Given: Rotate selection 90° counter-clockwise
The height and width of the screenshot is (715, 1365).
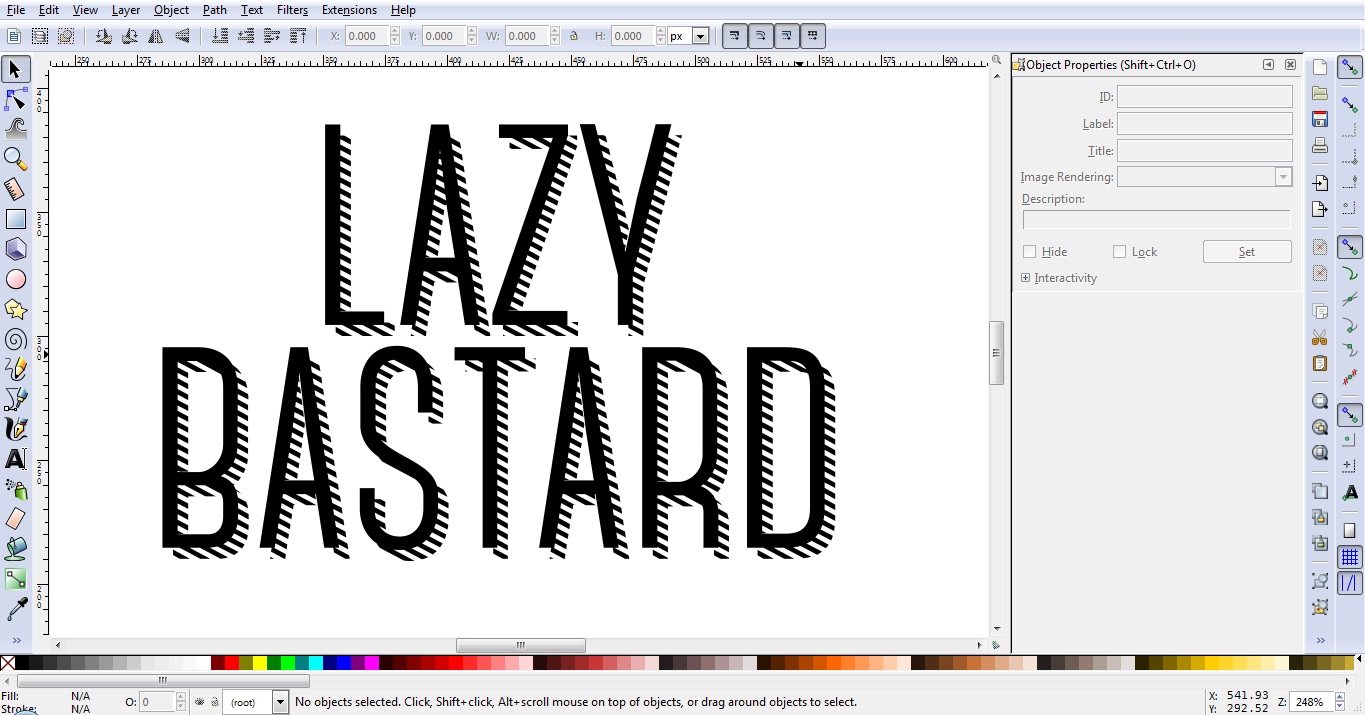Looking at the screenshot, I should 104,36.
